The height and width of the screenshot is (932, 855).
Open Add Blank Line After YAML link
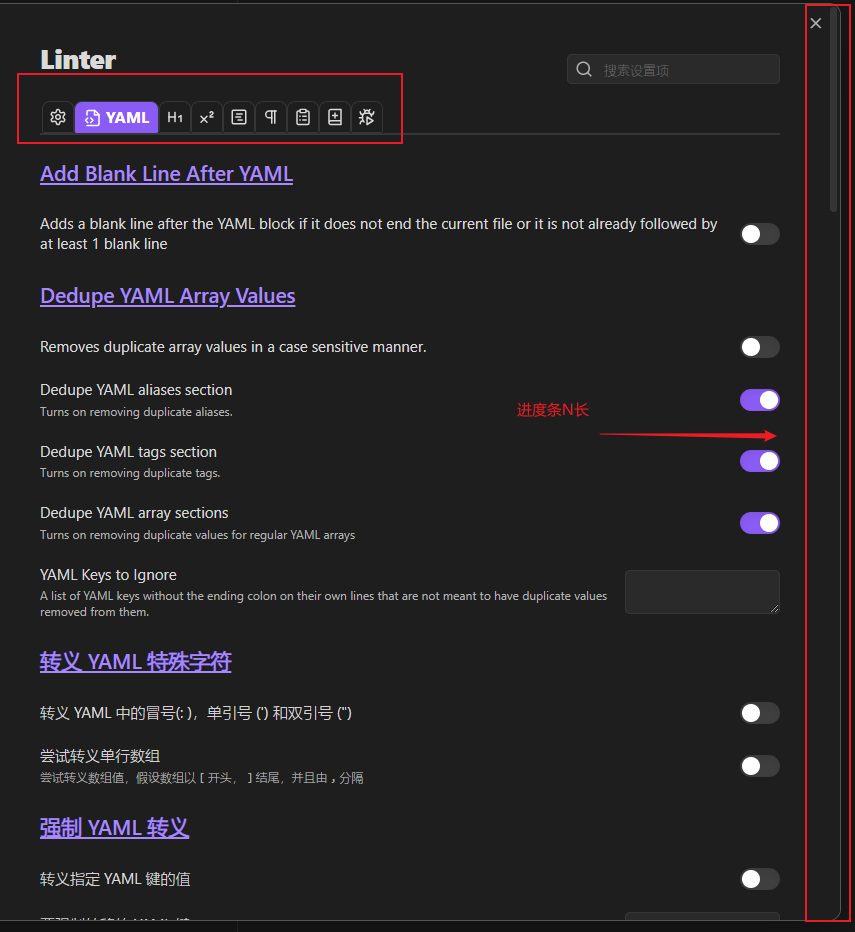(x=166, y=174)
